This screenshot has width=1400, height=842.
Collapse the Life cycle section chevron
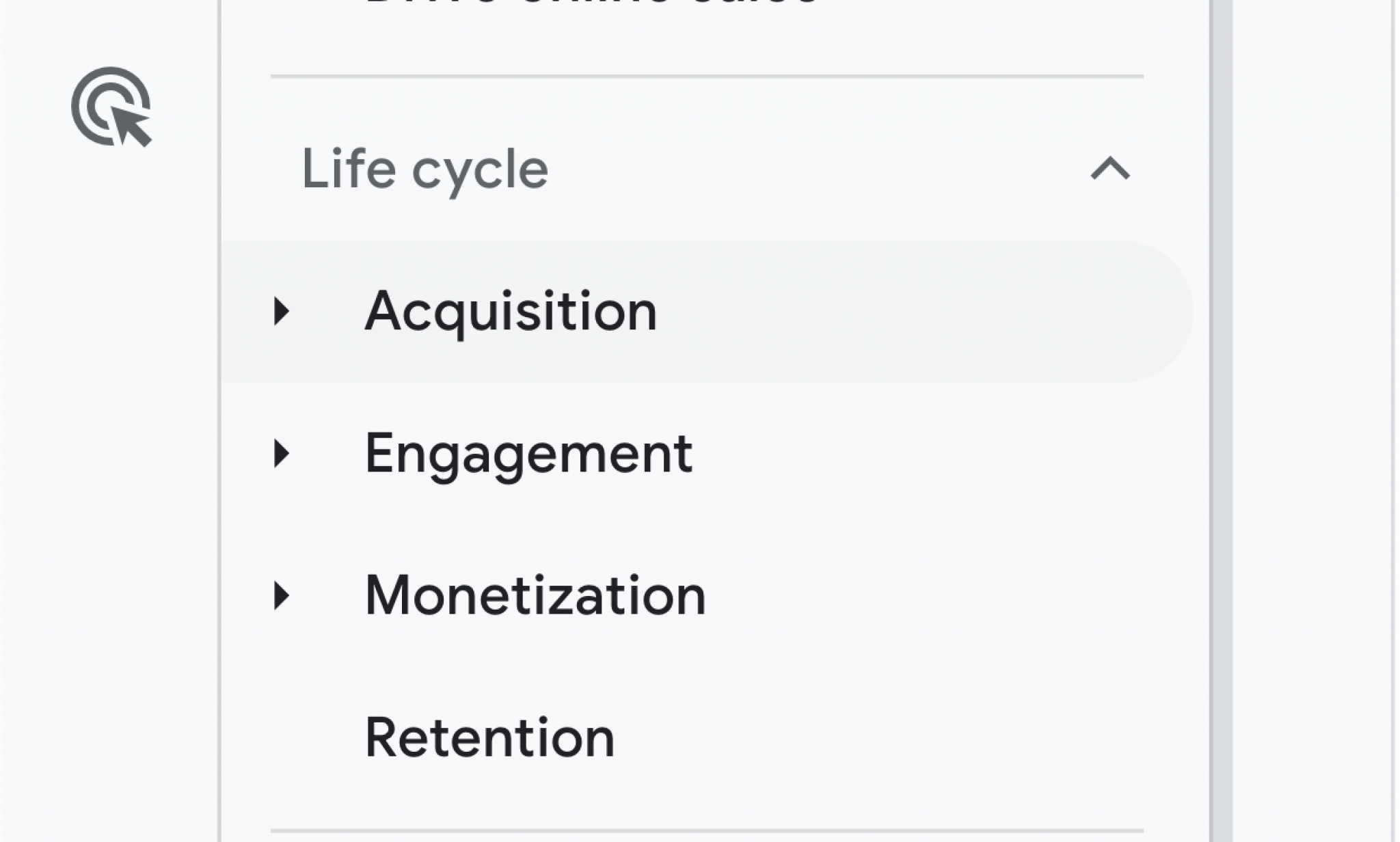1109,168
